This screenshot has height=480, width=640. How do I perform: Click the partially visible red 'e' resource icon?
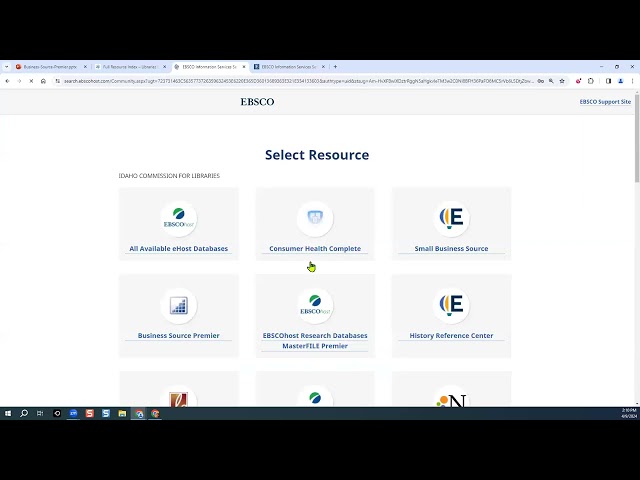[178, 399]
